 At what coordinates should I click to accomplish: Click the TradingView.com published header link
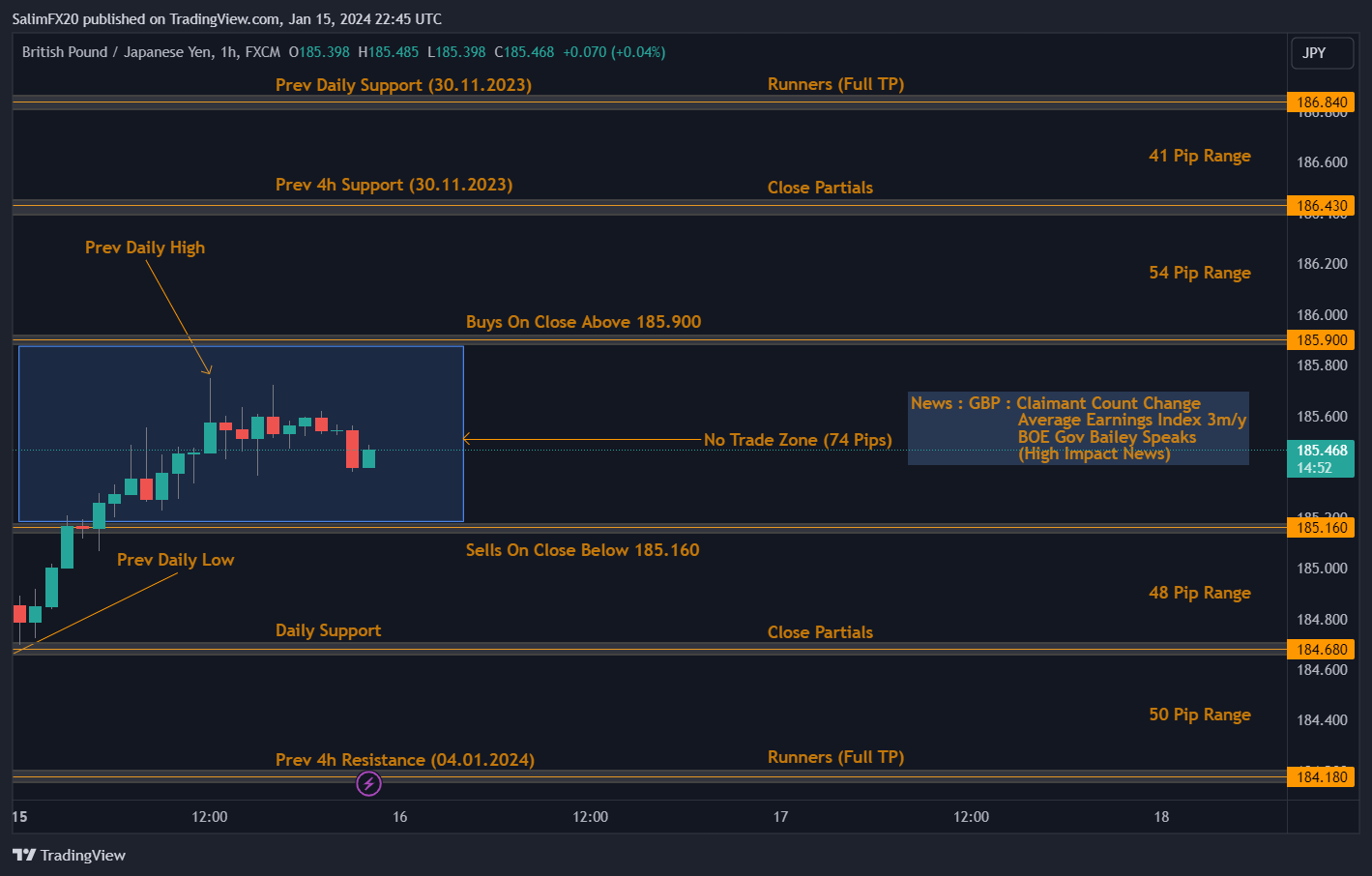point(227,18)
